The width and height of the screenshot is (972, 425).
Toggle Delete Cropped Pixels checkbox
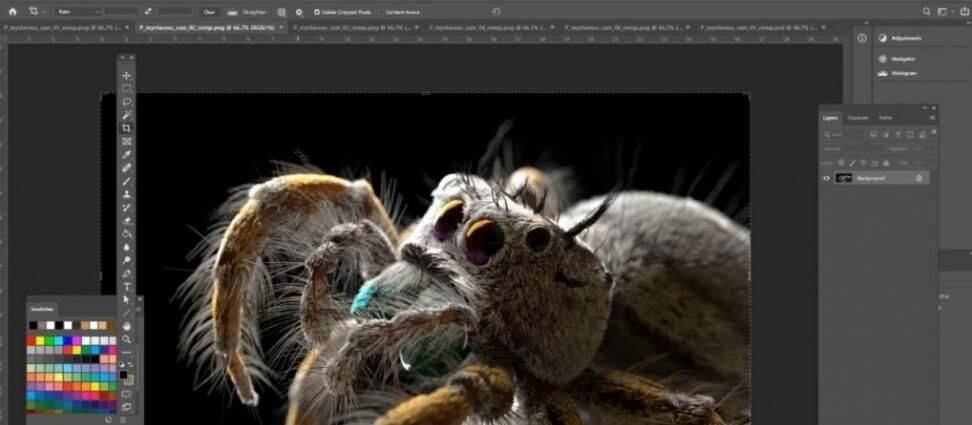(x=318, y=12)
